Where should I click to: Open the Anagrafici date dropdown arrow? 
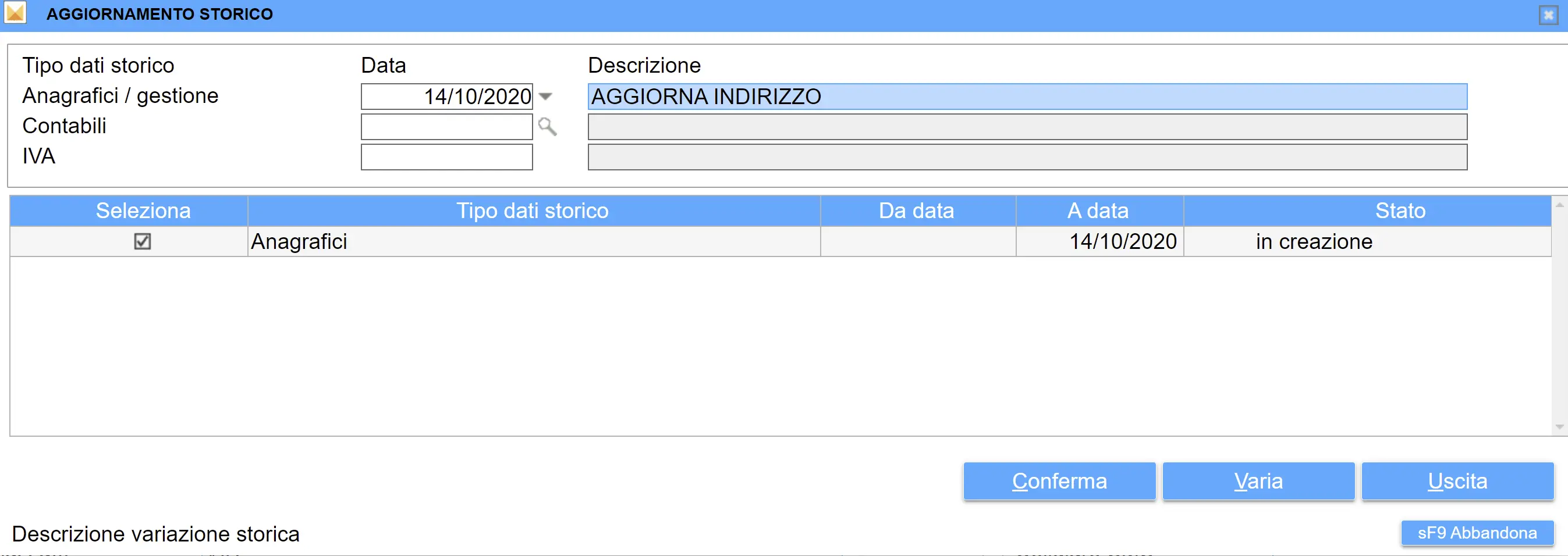tap(546, 96)
